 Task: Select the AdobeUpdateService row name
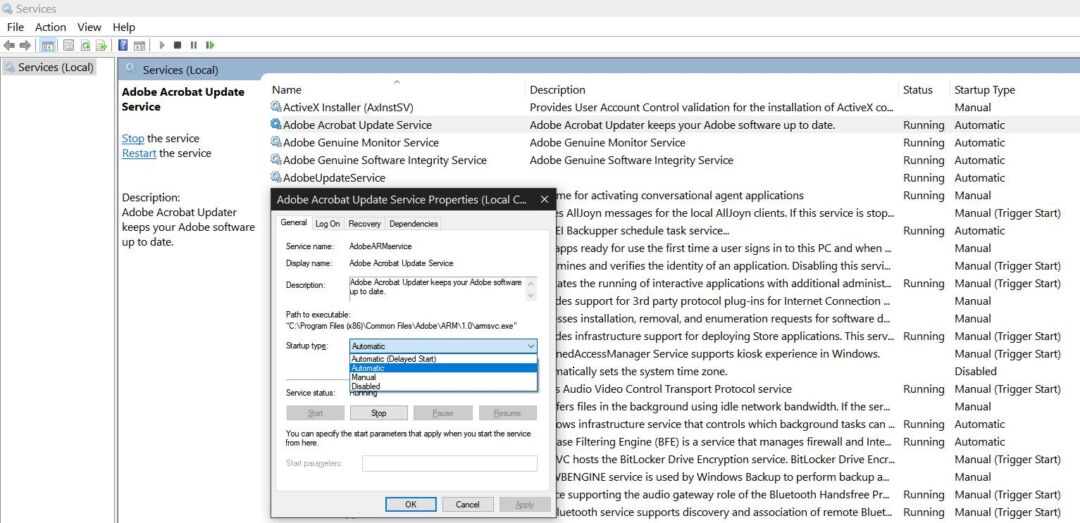pos(334,177)
